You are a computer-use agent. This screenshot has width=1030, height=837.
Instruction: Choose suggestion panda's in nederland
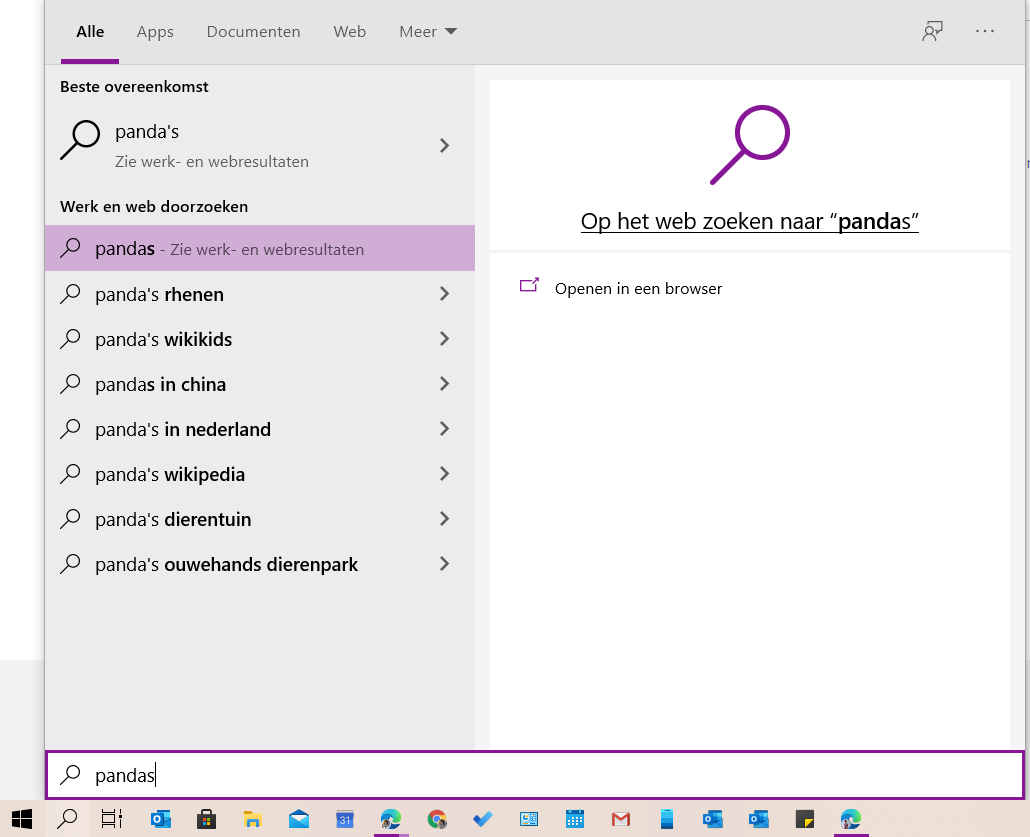click(x=259, y=429)
